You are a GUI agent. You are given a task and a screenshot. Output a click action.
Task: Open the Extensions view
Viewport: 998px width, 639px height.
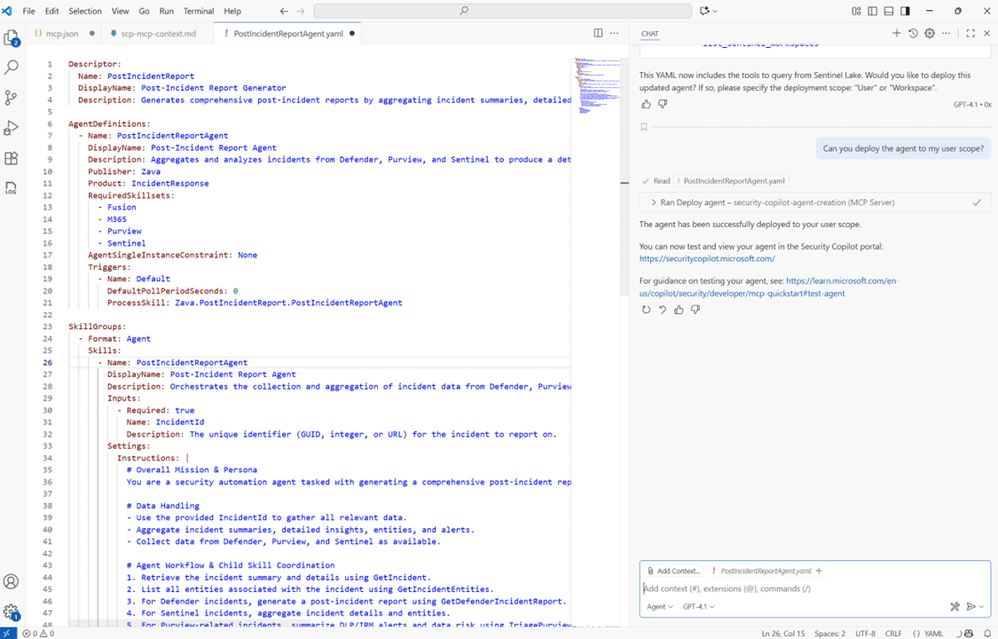[x=11, y=158]
